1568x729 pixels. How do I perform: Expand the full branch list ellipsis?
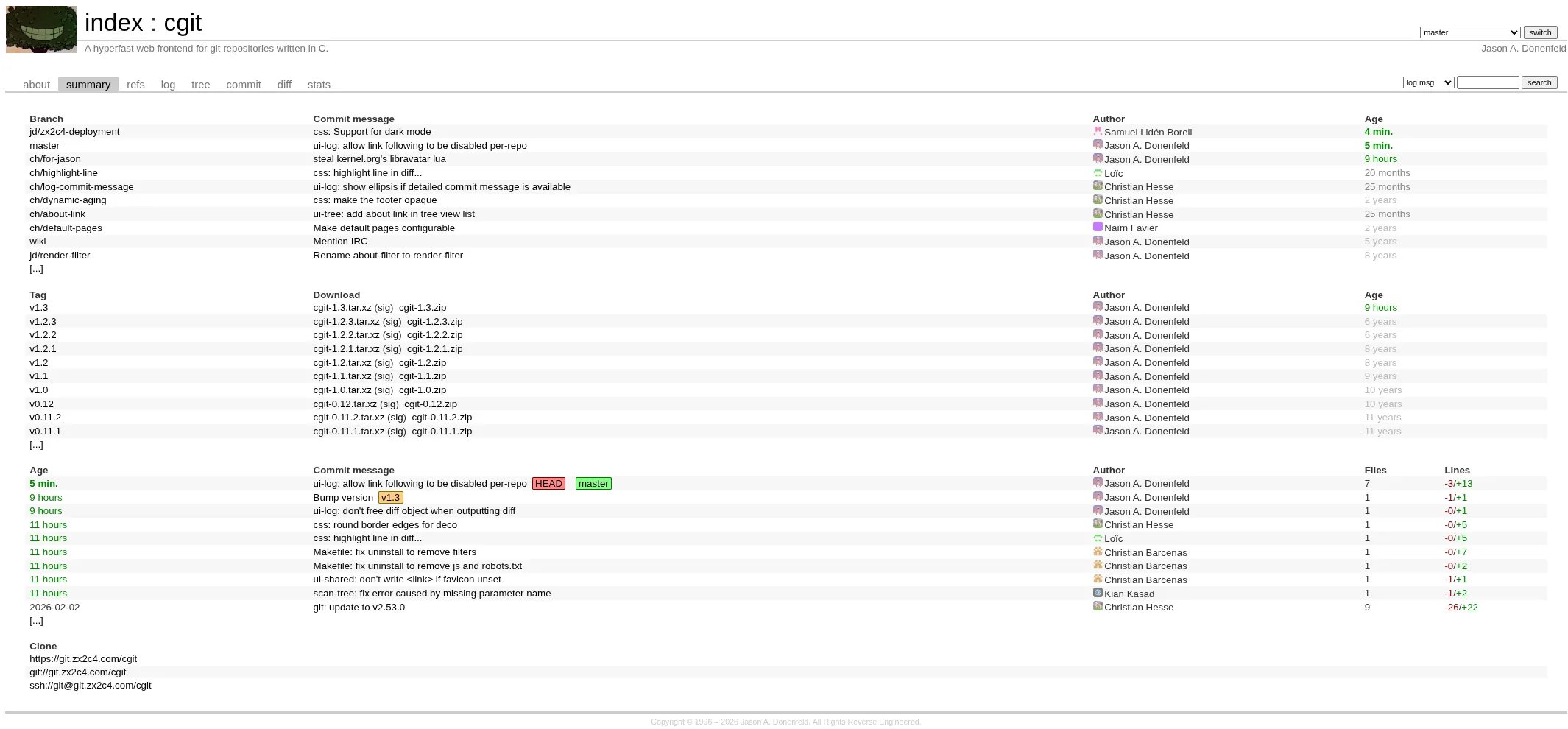(x=36, y=269)
